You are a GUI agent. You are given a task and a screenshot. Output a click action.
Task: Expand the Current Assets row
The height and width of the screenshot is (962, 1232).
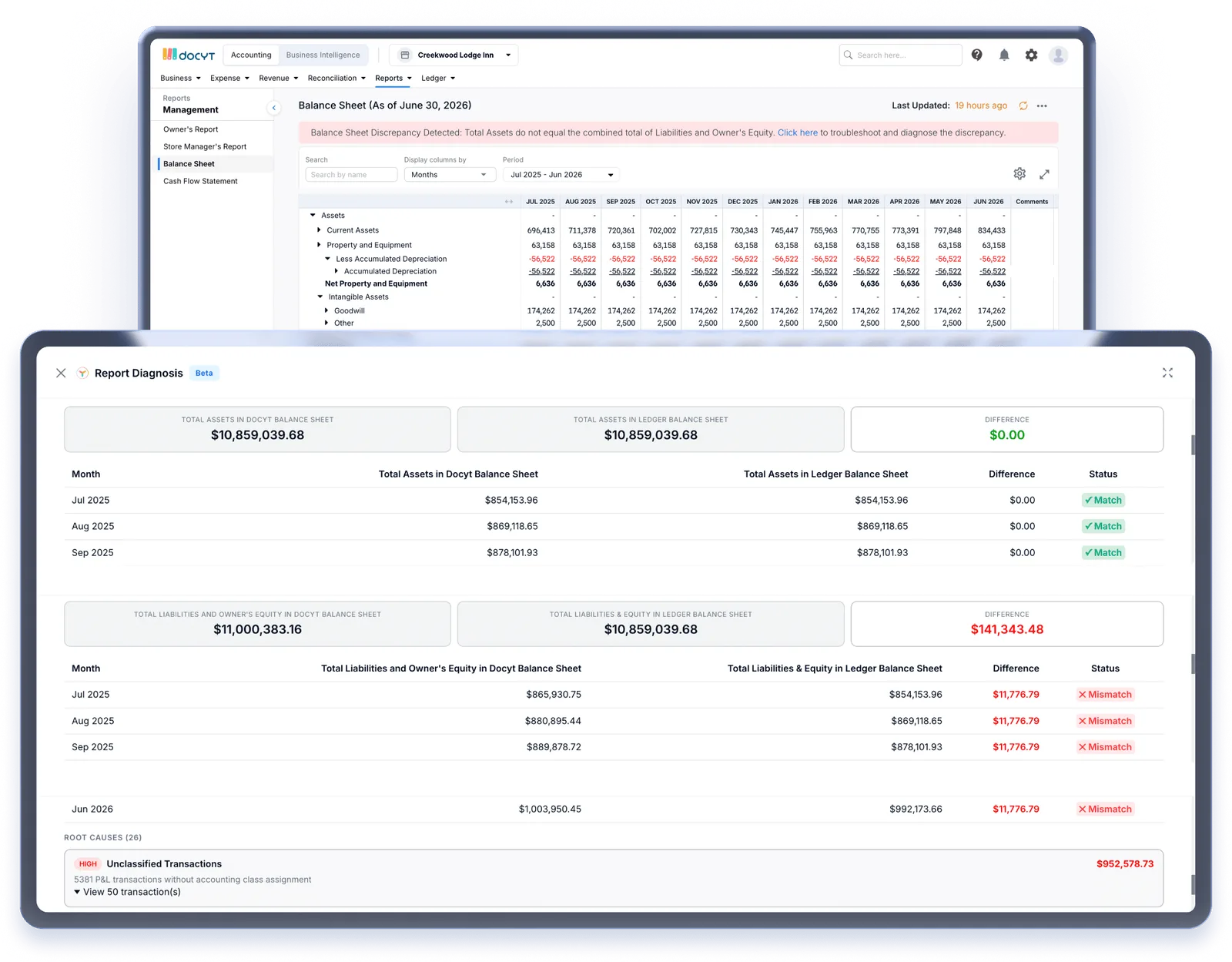point(319,230)
